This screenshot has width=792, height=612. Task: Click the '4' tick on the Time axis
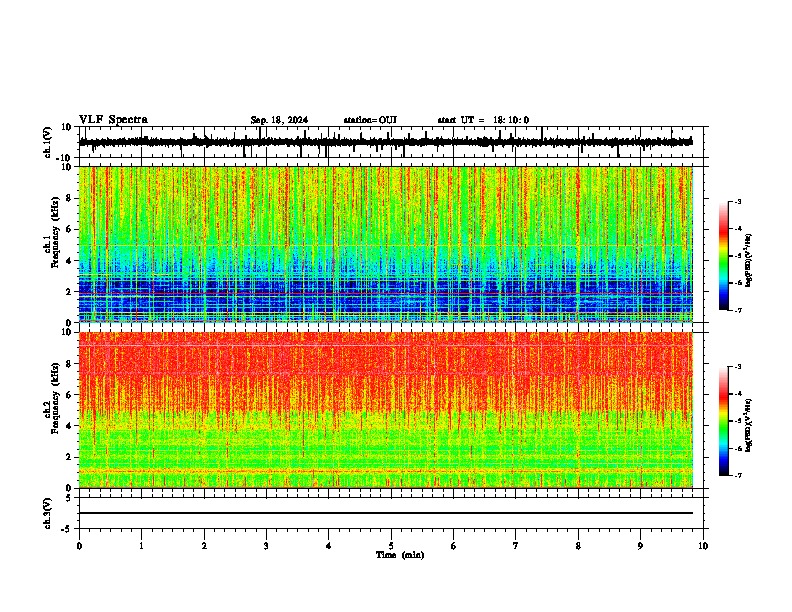coord(329,546)
